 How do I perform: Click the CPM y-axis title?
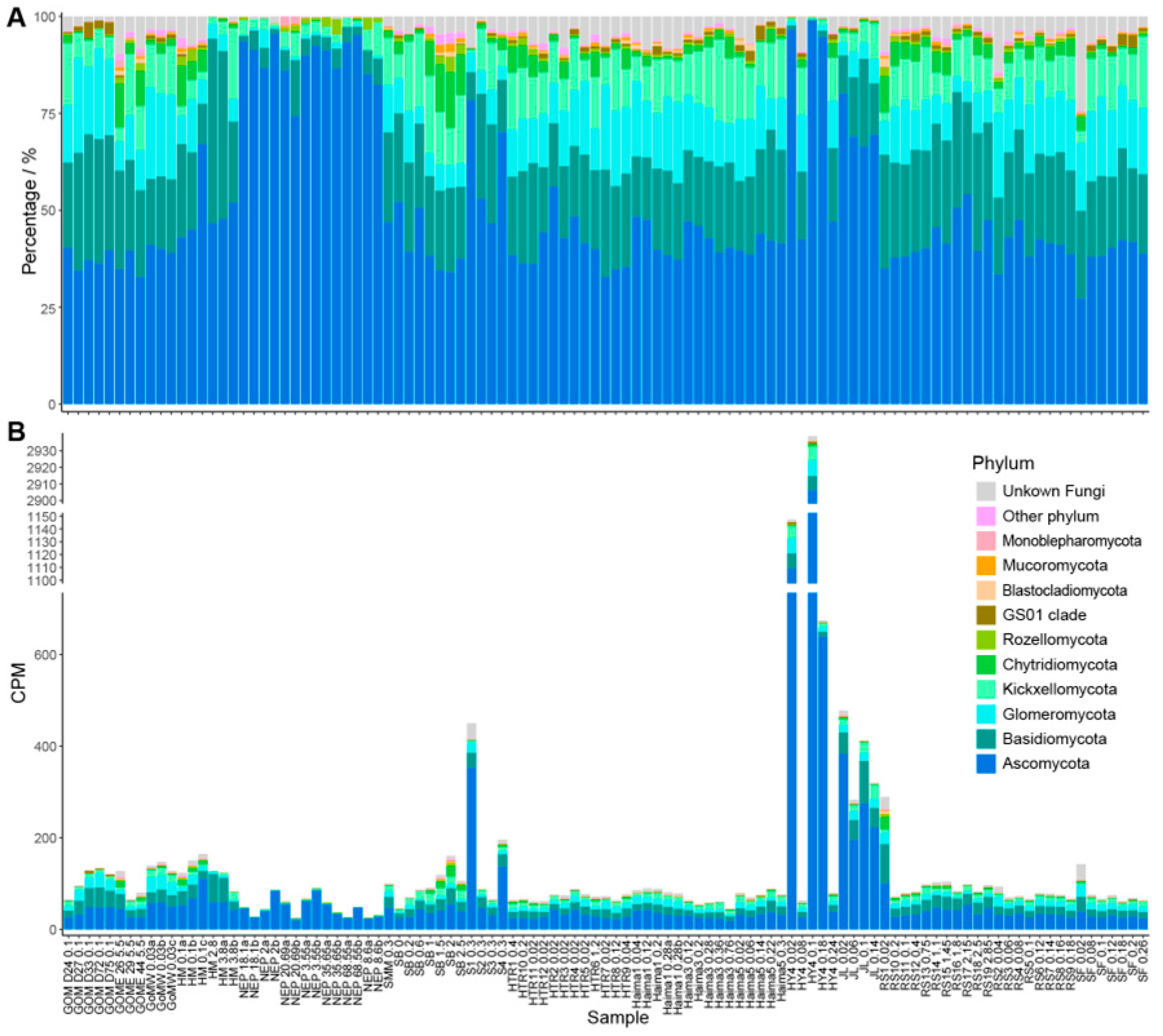pos(19,682)
